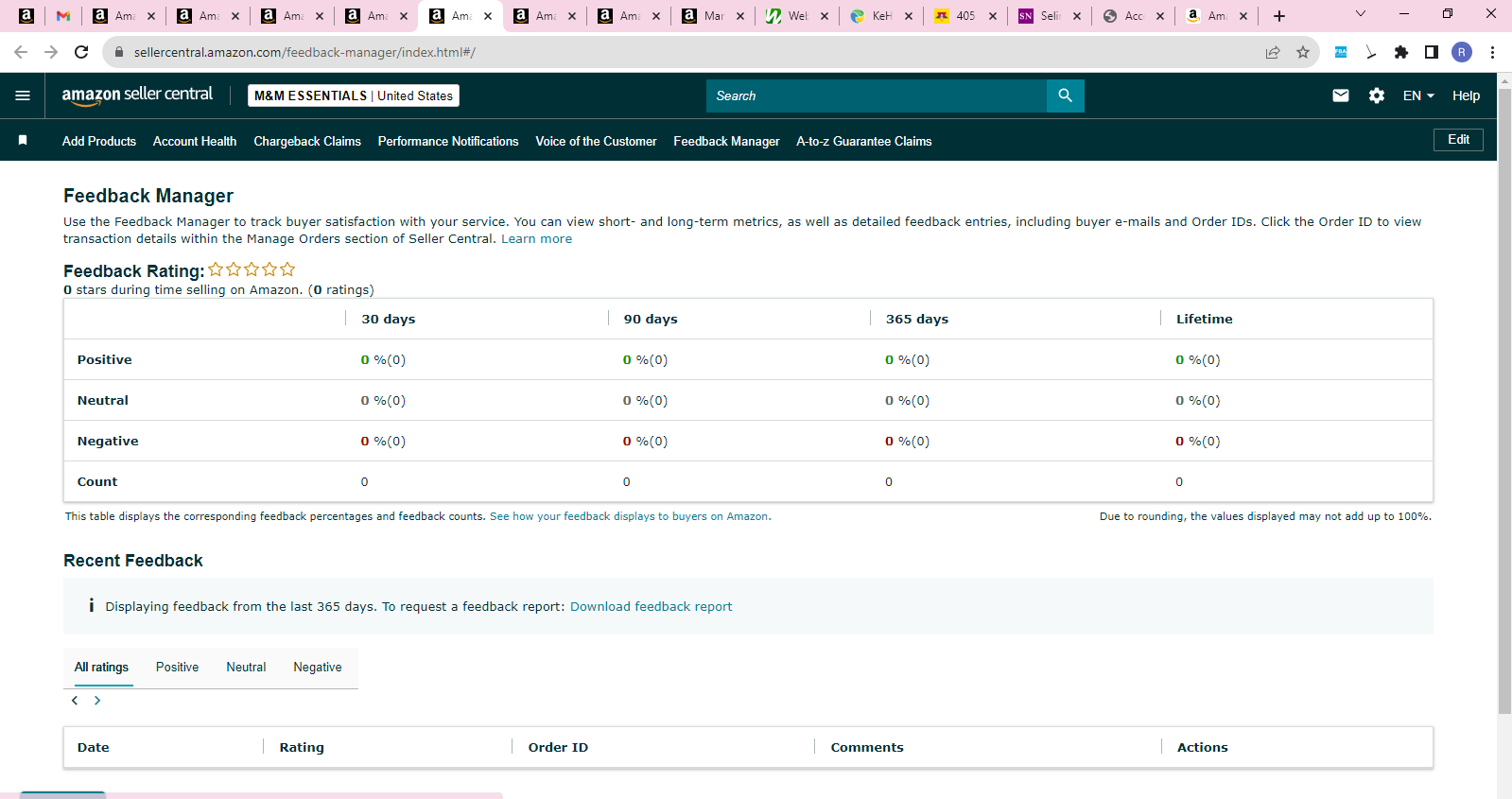The width and height of the screenshot is (1512, 799).
Task: Click the share page icon
Action: (x=1273, y=52)
